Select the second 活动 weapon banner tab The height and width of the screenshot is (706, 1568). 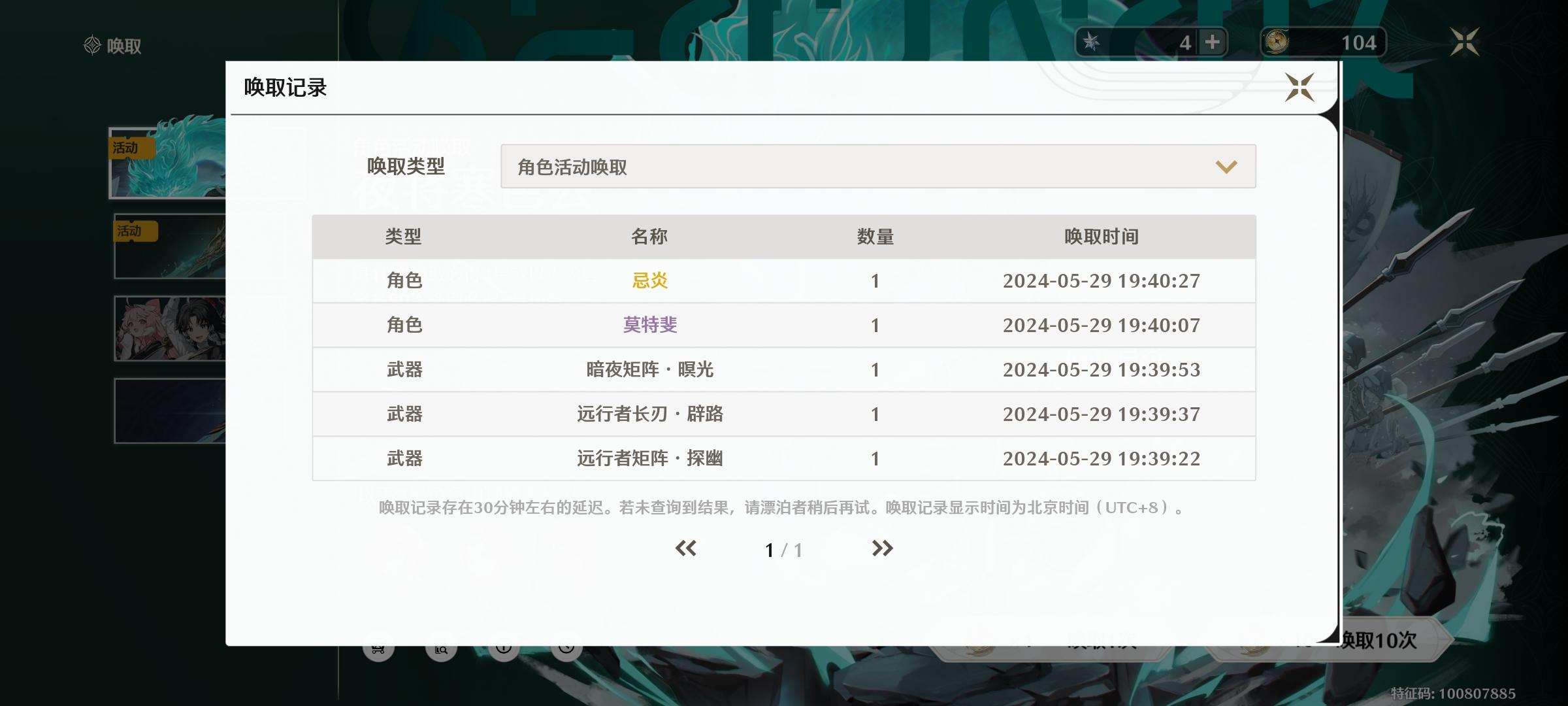tap(170, 246)
